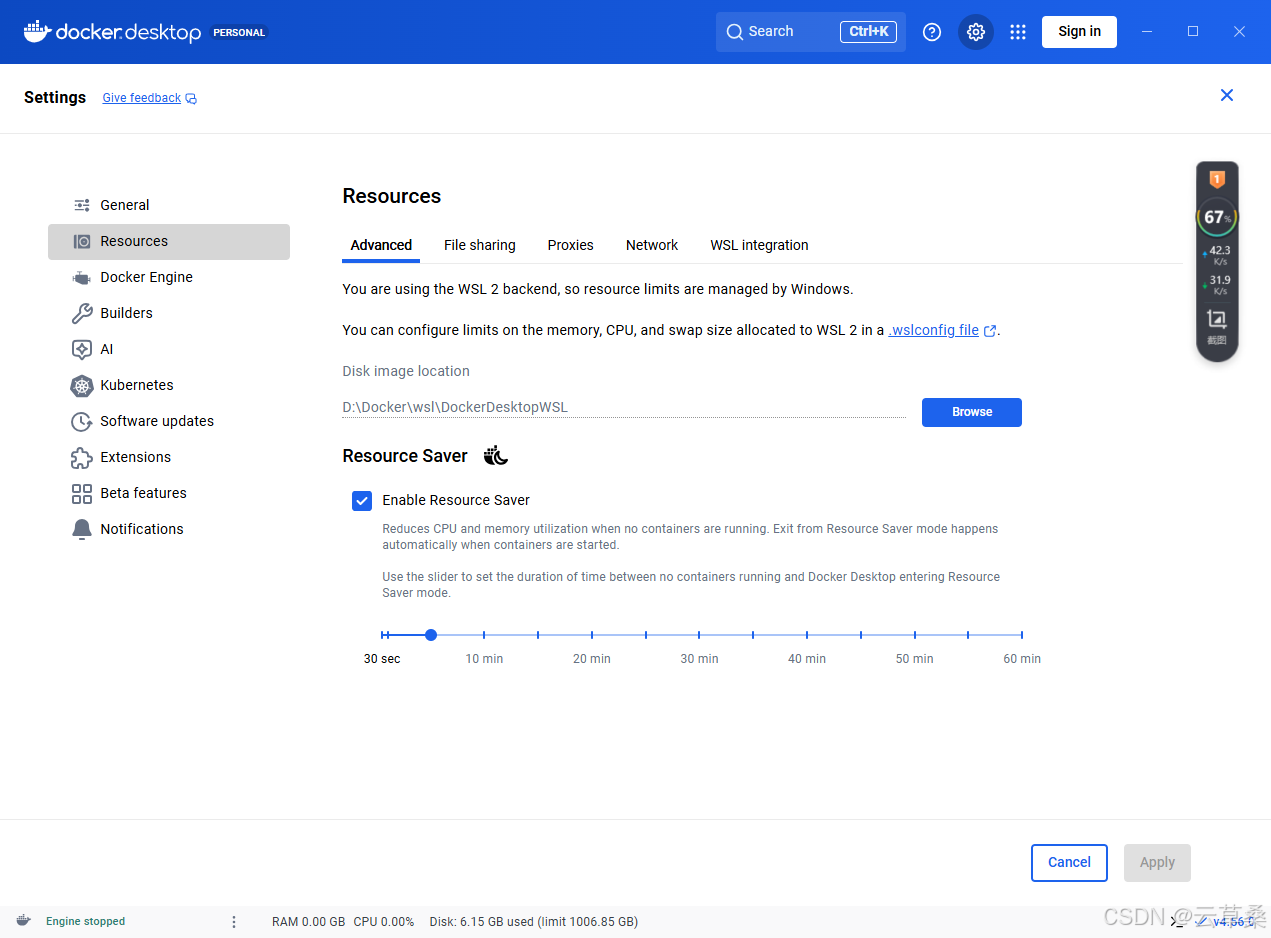Click the Docker Engine icon in sidebar

(x=82, y=277)
